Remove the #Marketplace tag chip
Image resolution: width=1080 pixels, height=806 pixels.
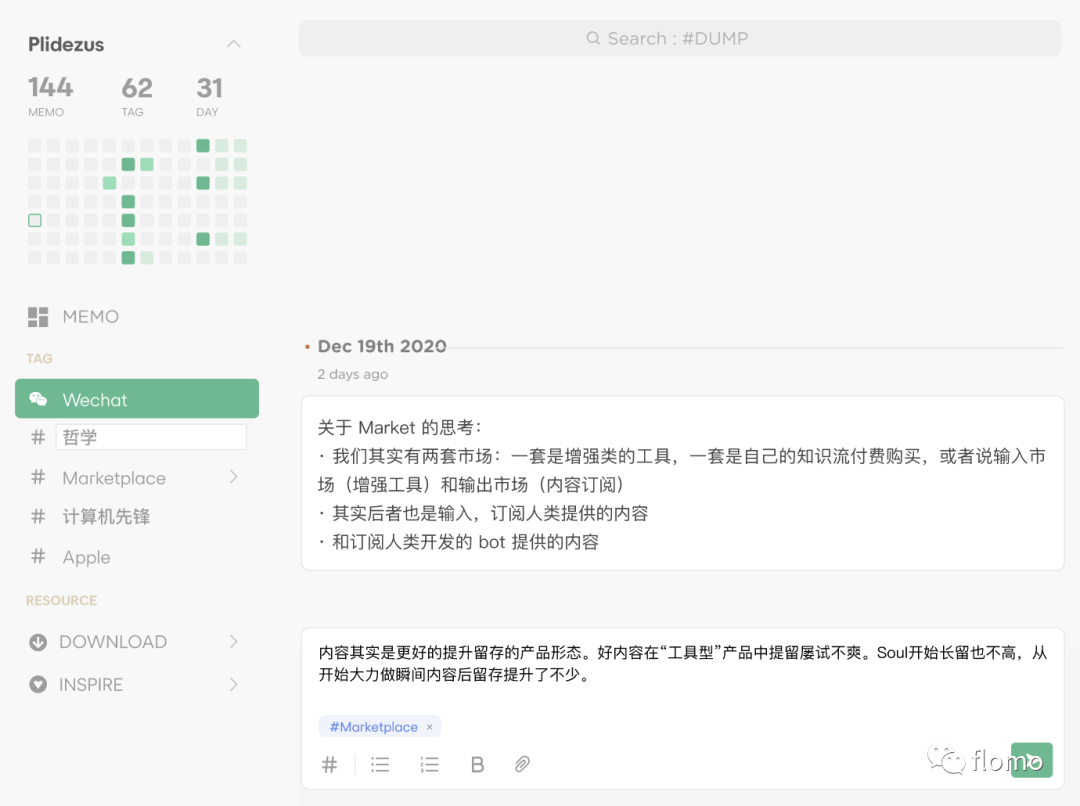(x=429, y=727)
